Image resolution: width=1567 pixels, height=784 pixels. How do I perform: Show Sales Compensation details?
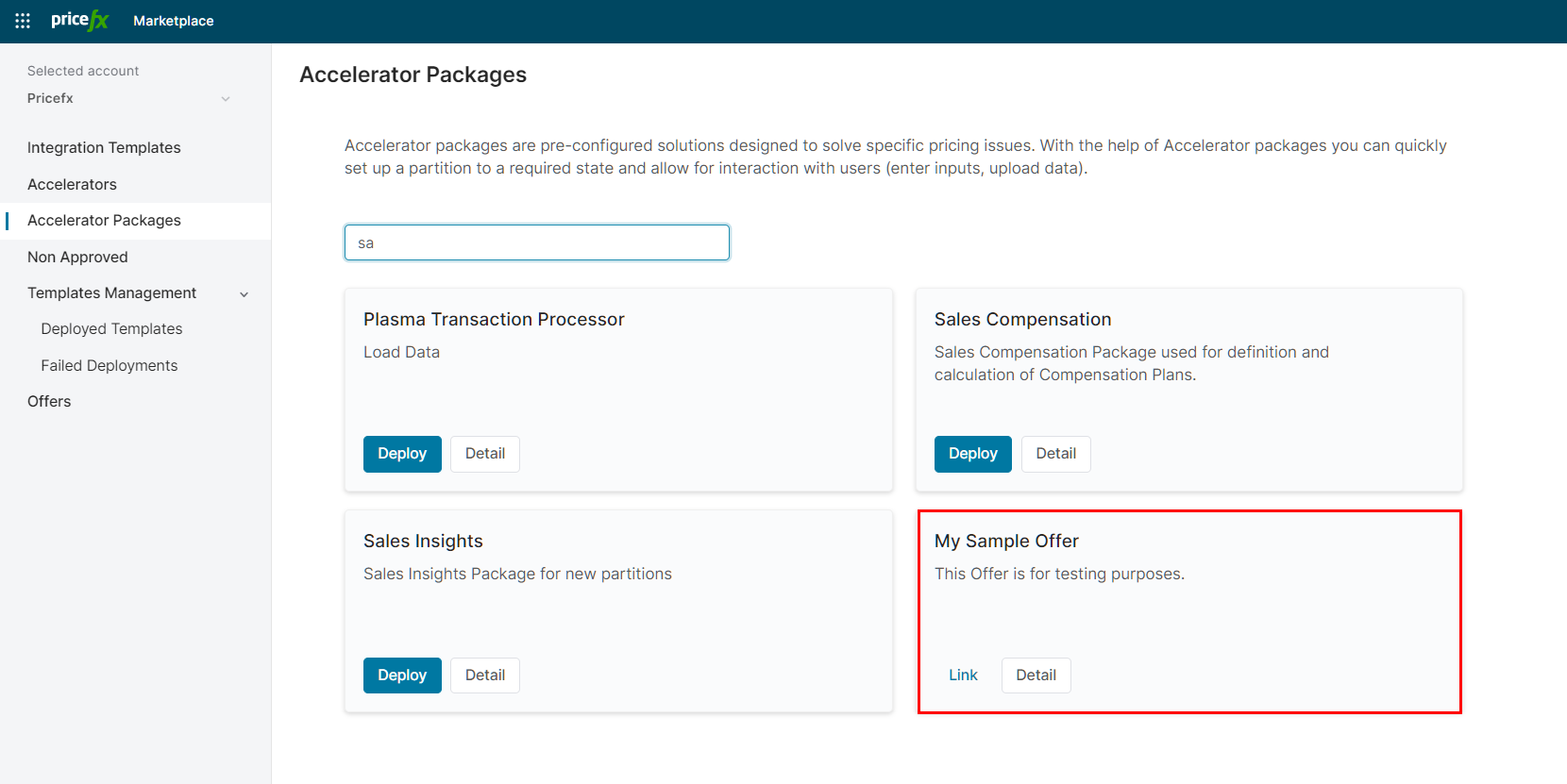pyautogui.click(x=1055, y=454)
